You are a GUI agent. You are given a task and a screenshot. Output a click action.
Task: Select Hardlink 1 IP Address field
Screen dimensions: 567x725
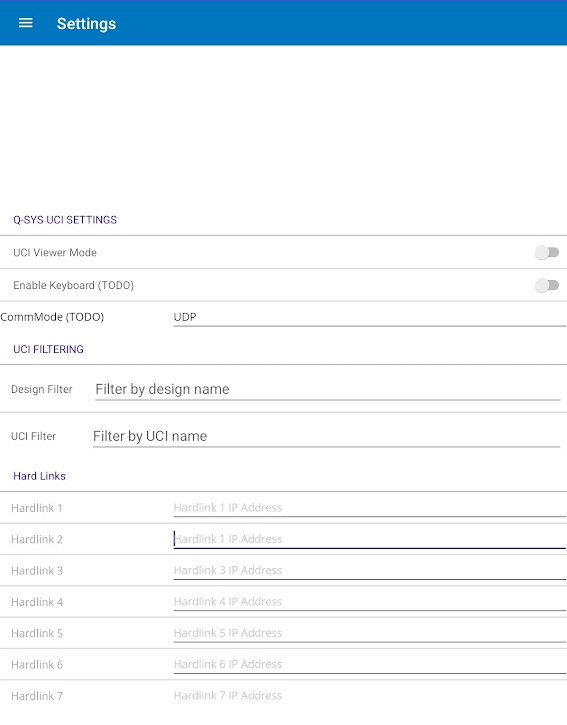click(370, 508)
